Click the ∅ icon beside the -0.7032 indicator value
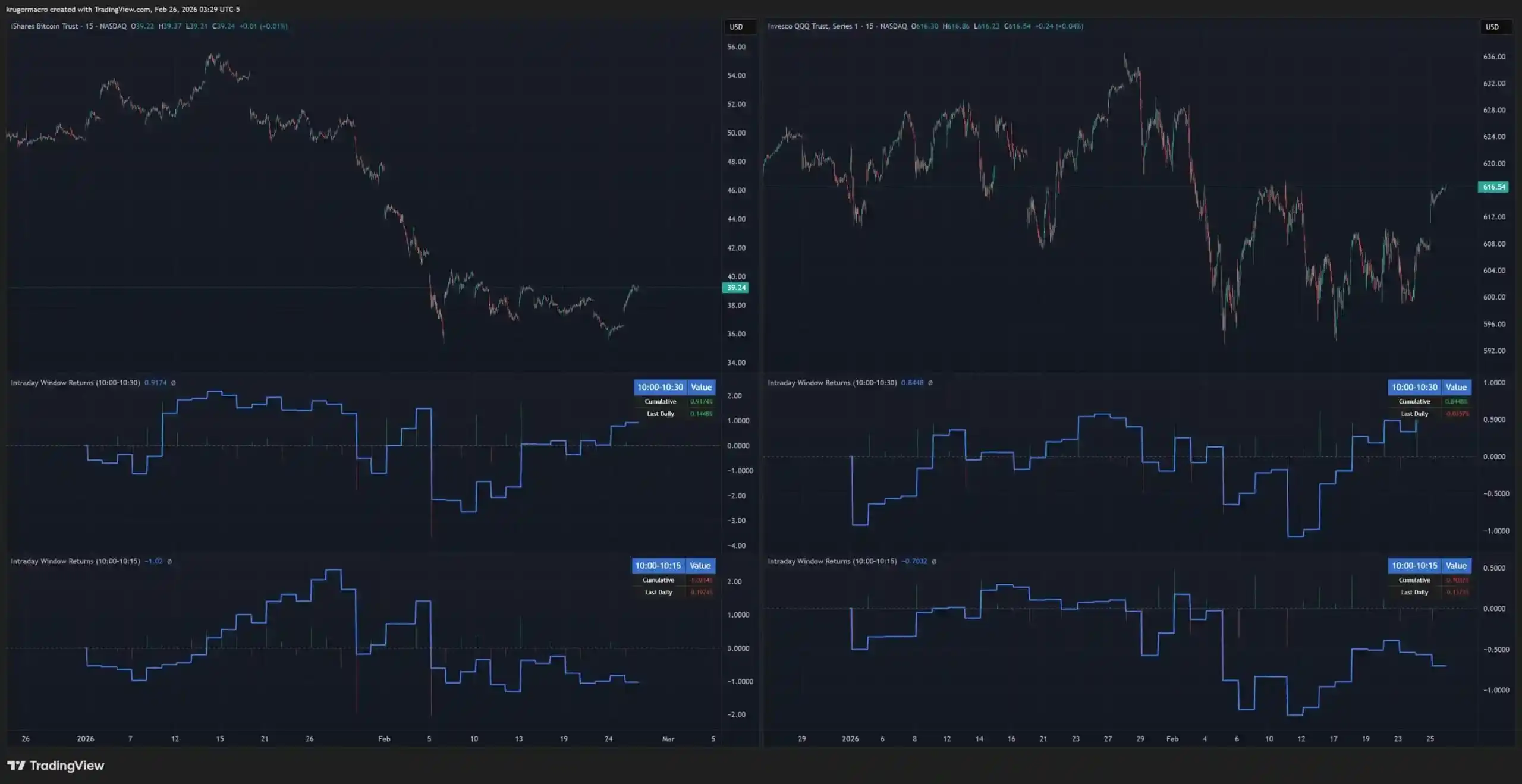The image size is (1522, 784). [934, 561]
